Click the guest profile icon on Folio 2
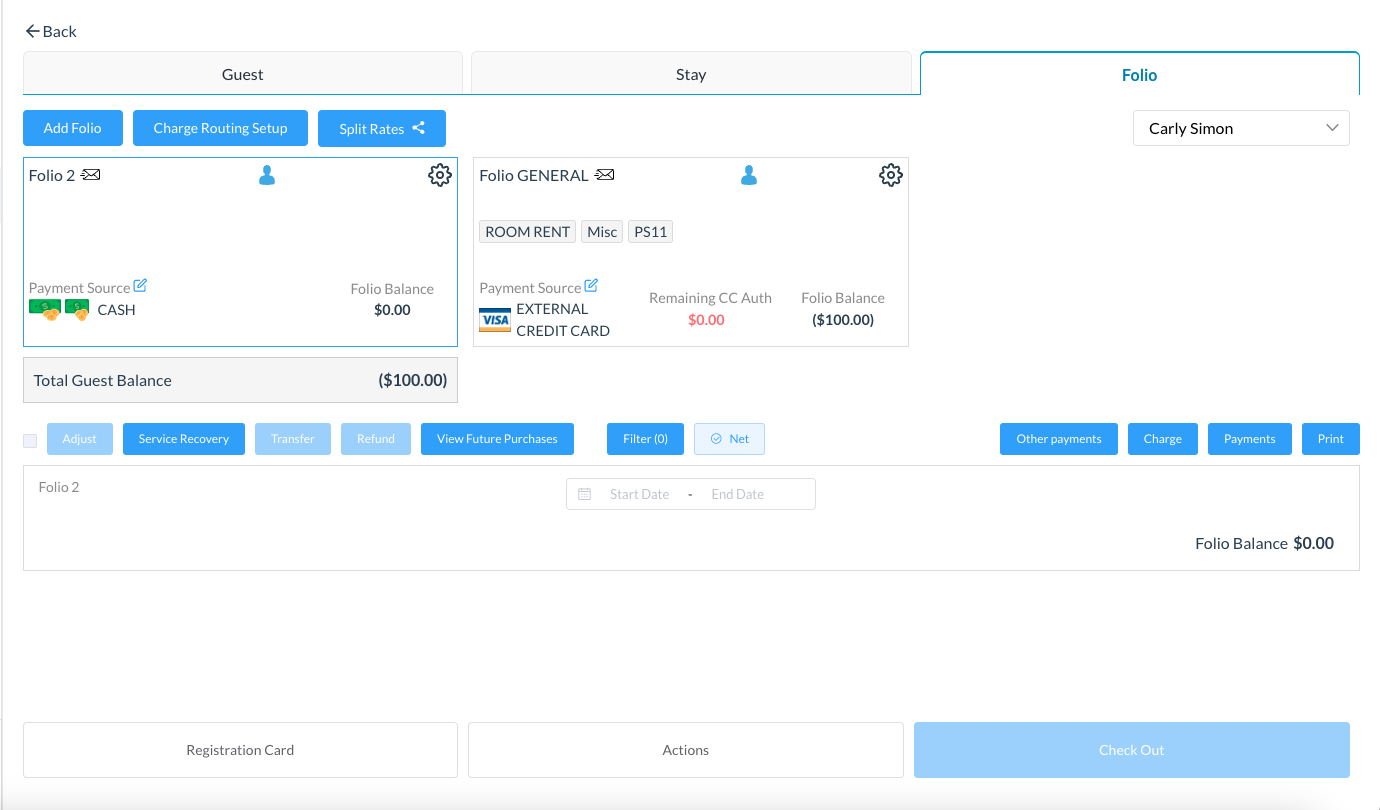This screenshot has height=810, width=1380. [267, 176]
